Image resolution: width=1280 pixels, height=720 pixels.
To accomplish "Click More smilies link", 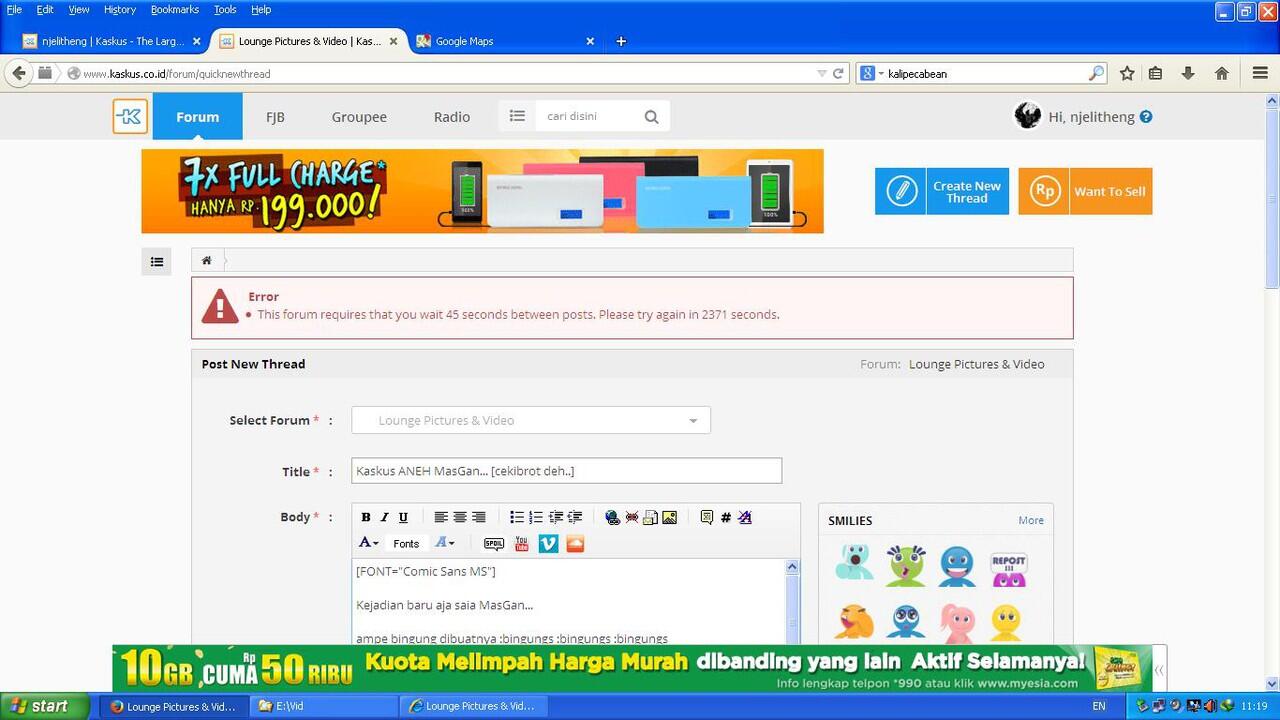I will [1031, 520].
